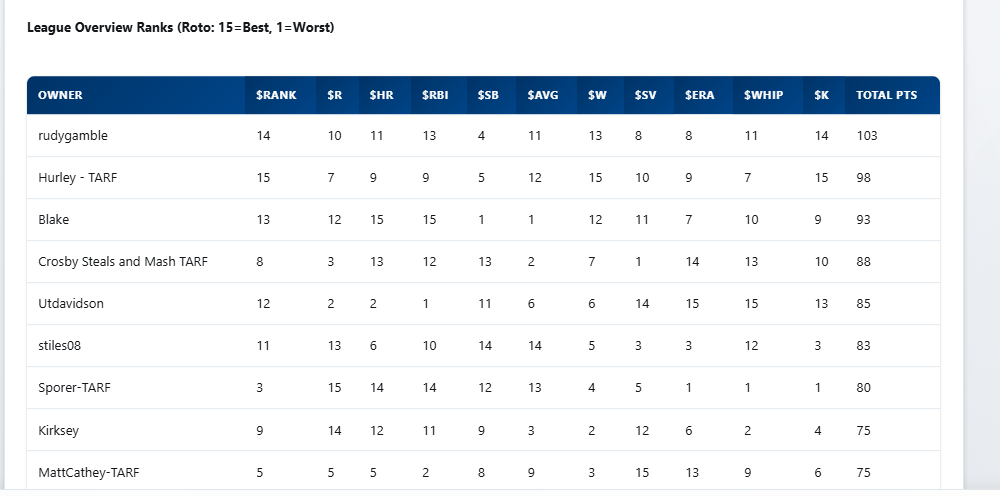Screen dimensions: 1000x496
Task: Sort by $SB column header
Action: tap(488, 96)
